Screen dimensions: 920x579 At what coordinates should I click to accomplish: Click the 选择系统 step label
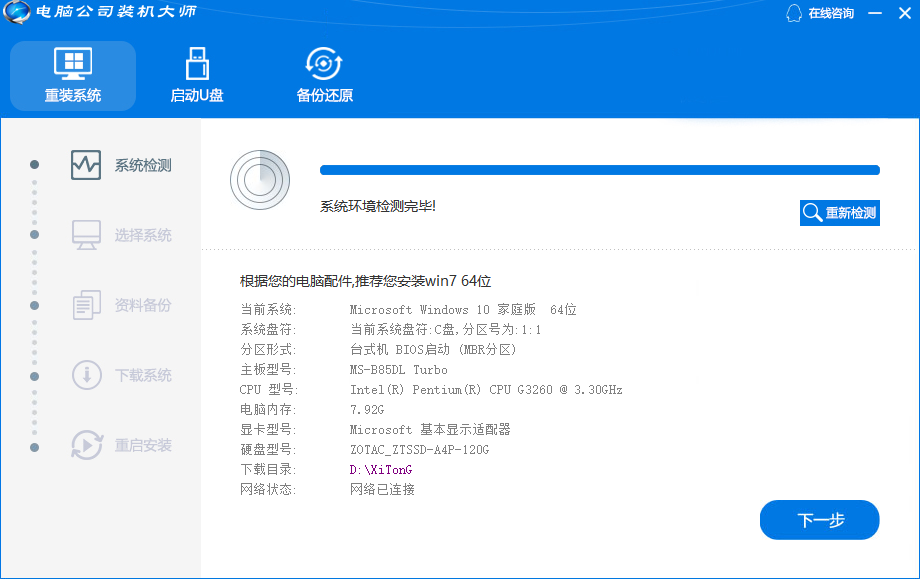(143, 235)
